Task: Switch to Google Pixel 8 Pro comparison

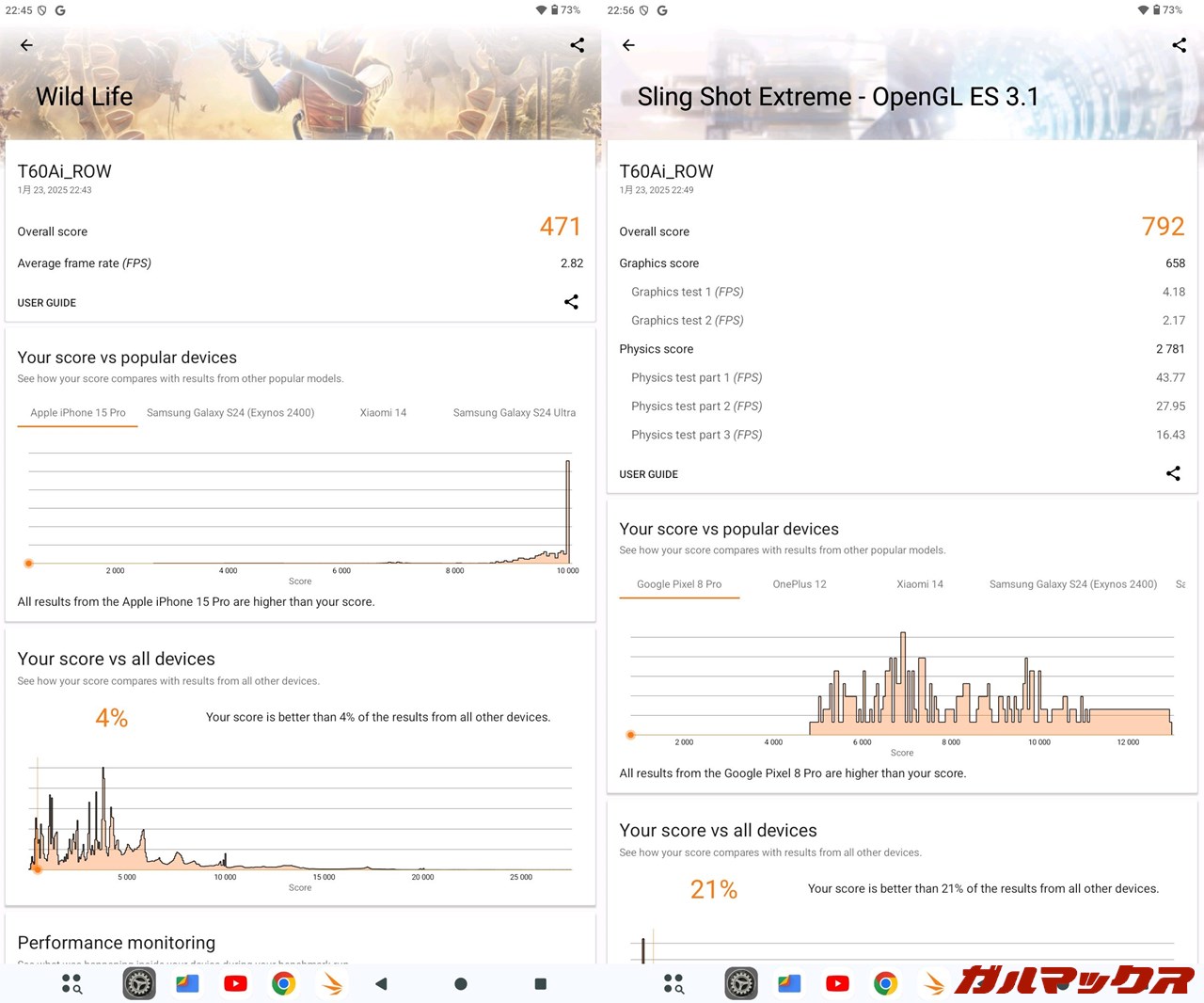Action: pos(679,583)
